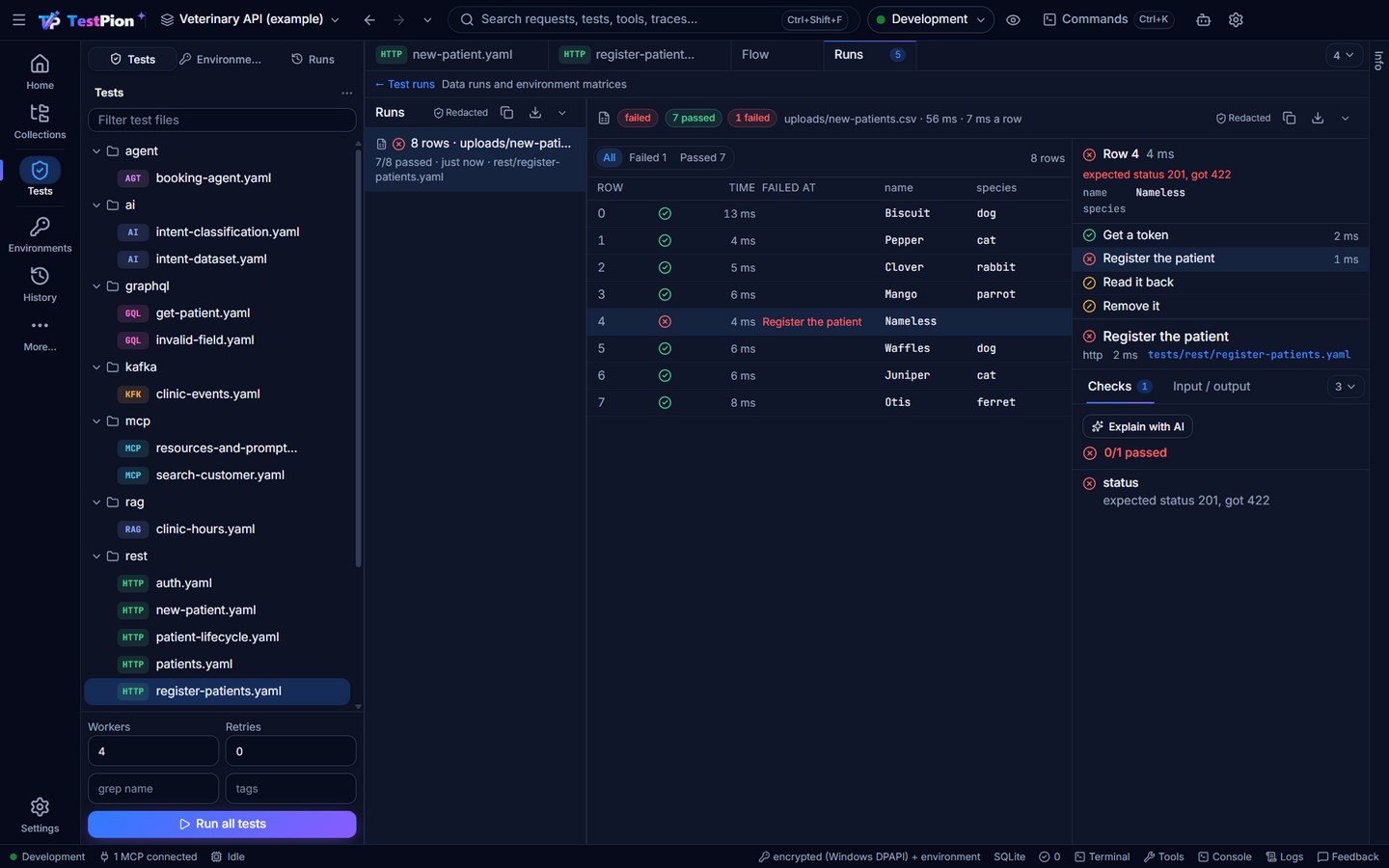
Task: Open tests/rest/register-patients.yaml link
Action: click(x=1249, y=355)
